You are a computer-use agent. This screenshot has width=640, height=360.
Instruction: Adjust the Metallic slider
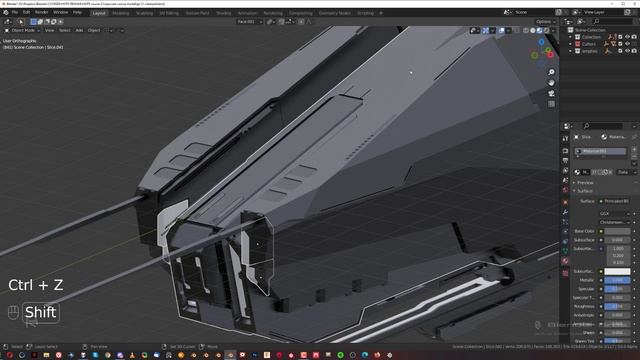coord(617,280)
